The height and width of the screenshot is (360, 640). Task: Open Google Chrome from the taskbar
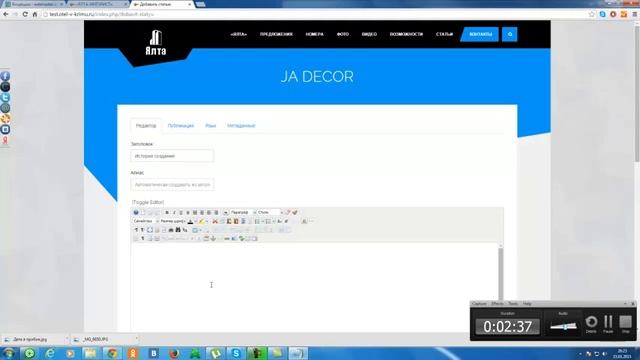[x=112, y=353]
